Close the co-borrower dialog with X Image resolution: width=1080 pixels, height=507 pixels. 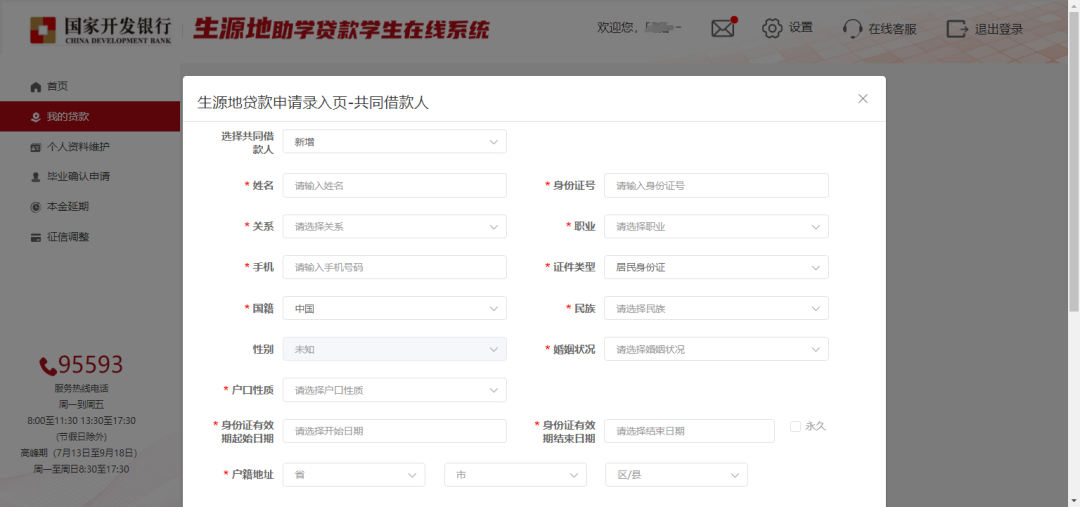coord(863,98)
